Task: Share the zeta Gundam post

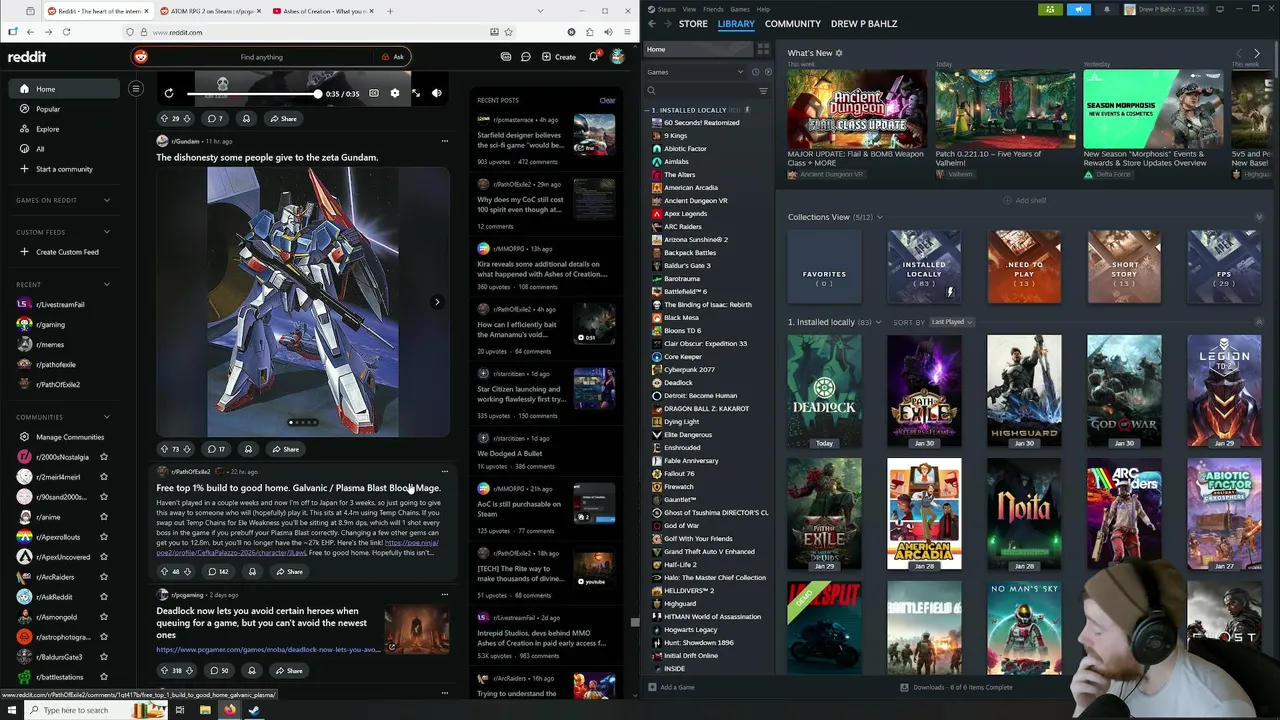Action: (x=285, y=449)
